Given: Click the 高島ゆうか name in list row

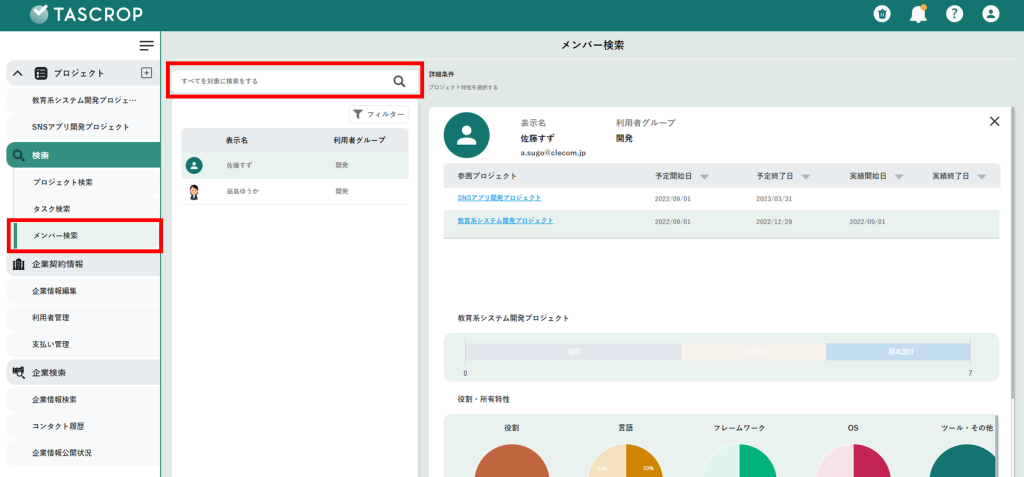Looking at the screenshot, I should (x=242, y=192).
